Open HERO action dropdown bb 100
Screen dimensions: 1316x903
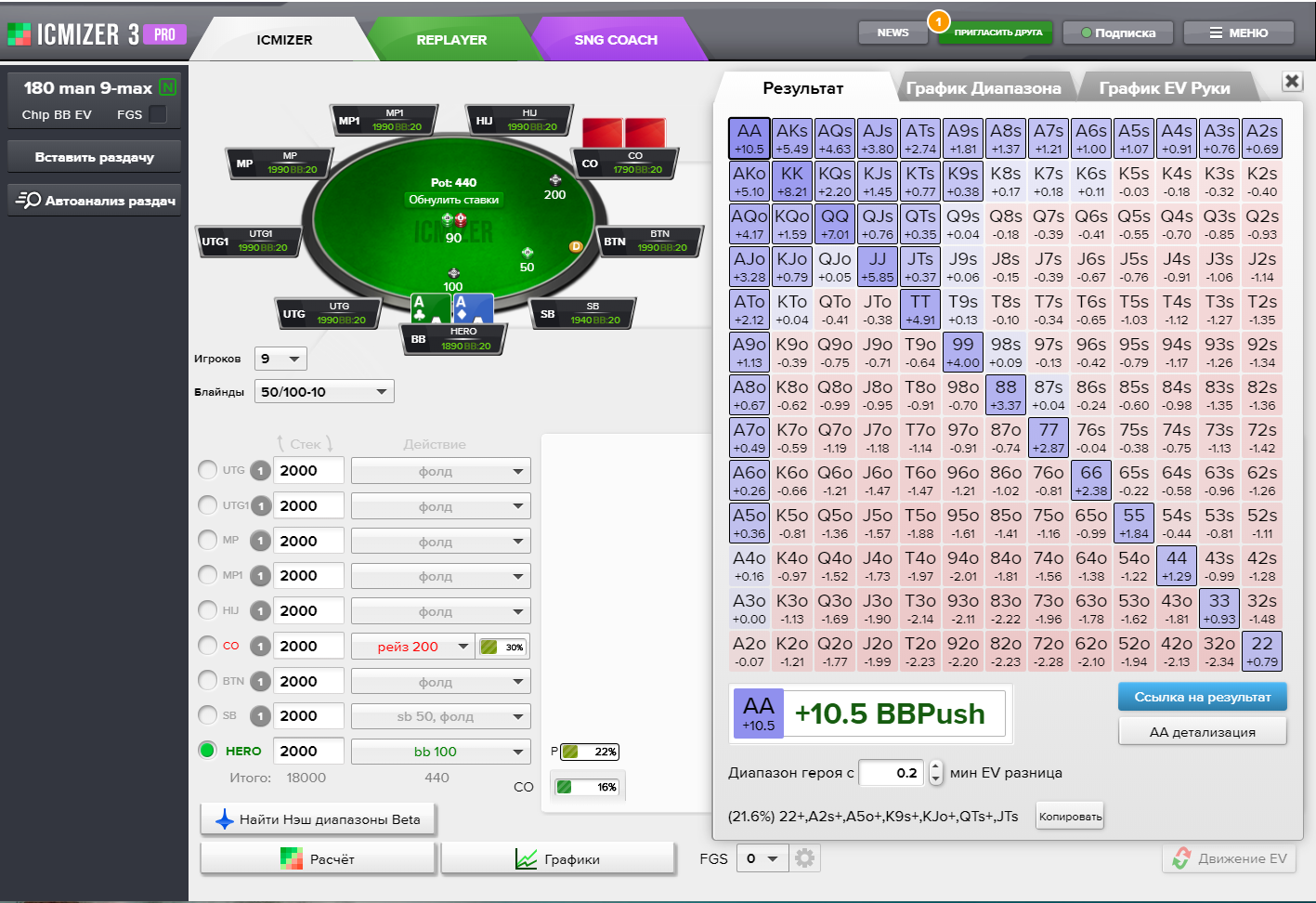click(441, 752)
